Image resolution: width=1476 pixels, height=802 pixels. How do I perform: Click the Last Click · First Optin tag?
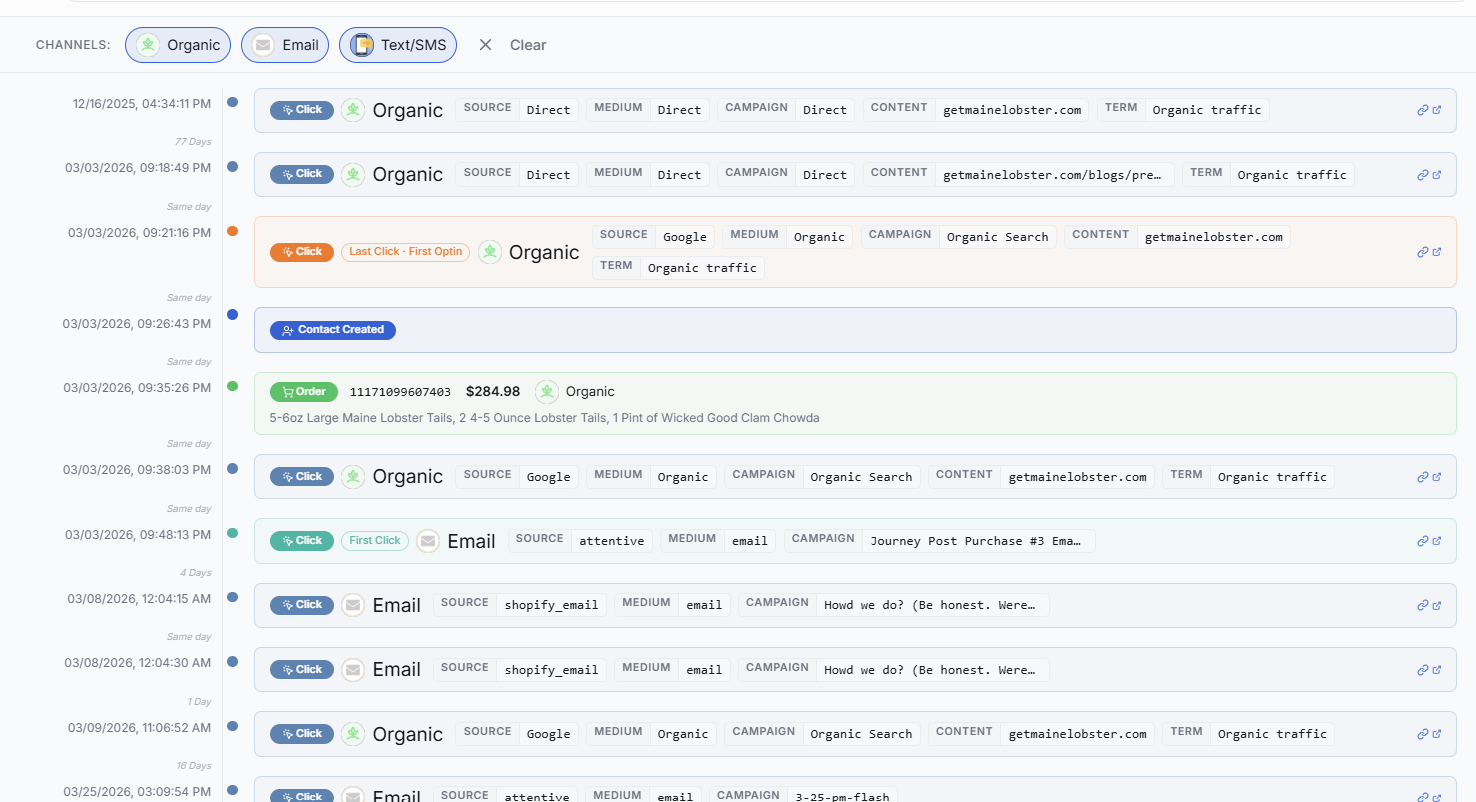tap(406, 252)
